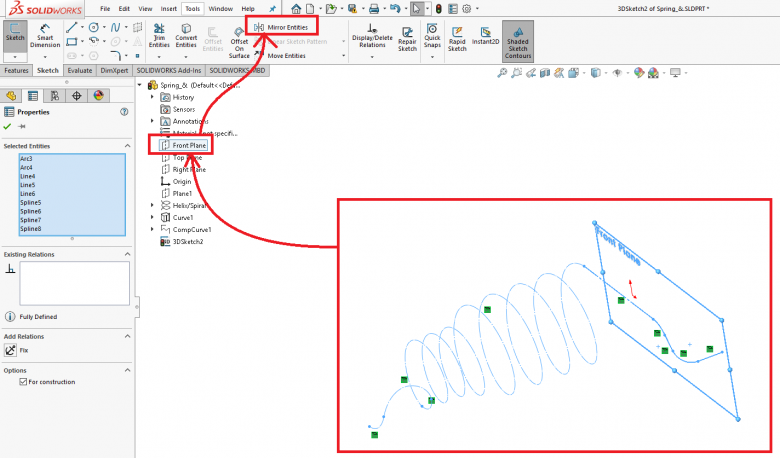Select the Circle sketch tool
The height and width of the screenshot is (458, 780).
point(94,27)
